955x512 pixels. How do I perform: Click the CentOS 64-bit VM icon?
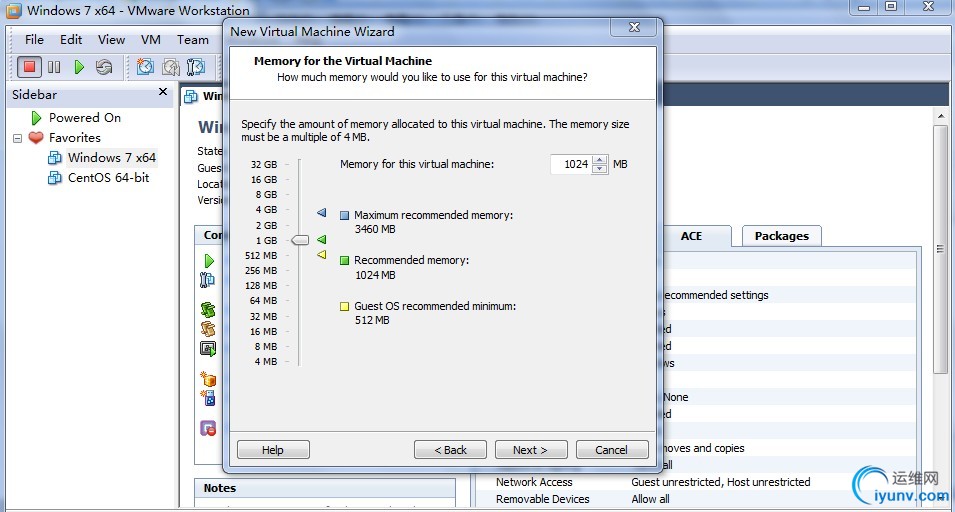[x=55, y=178]
